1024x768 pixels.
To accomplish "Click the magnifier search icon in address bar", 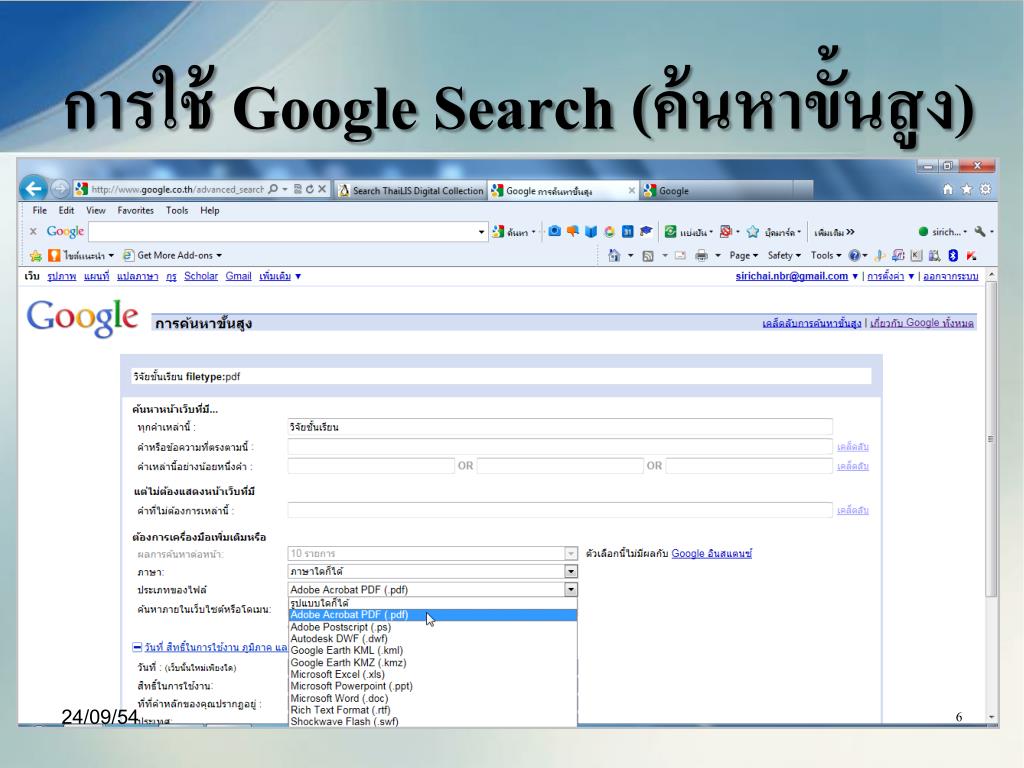I will [273, 189].
